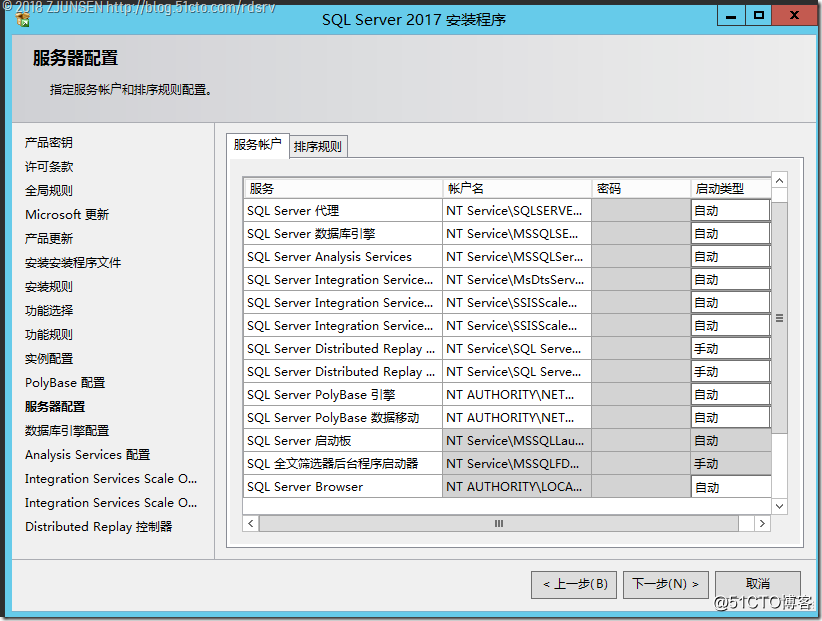Click the 密码 column header
This screenshot has width=822, height=621.
[641, 189]
